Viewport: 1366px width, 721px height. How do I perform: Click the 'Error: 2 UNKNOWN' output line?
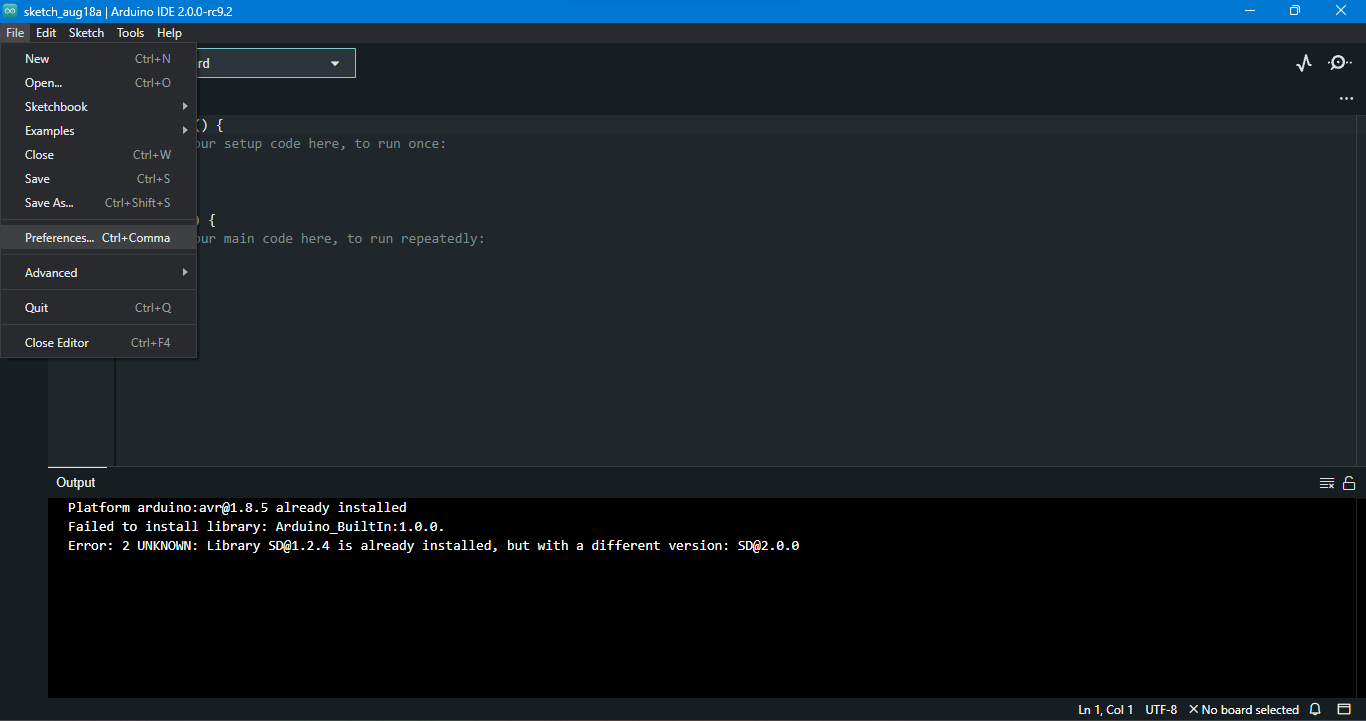(433, 546)
